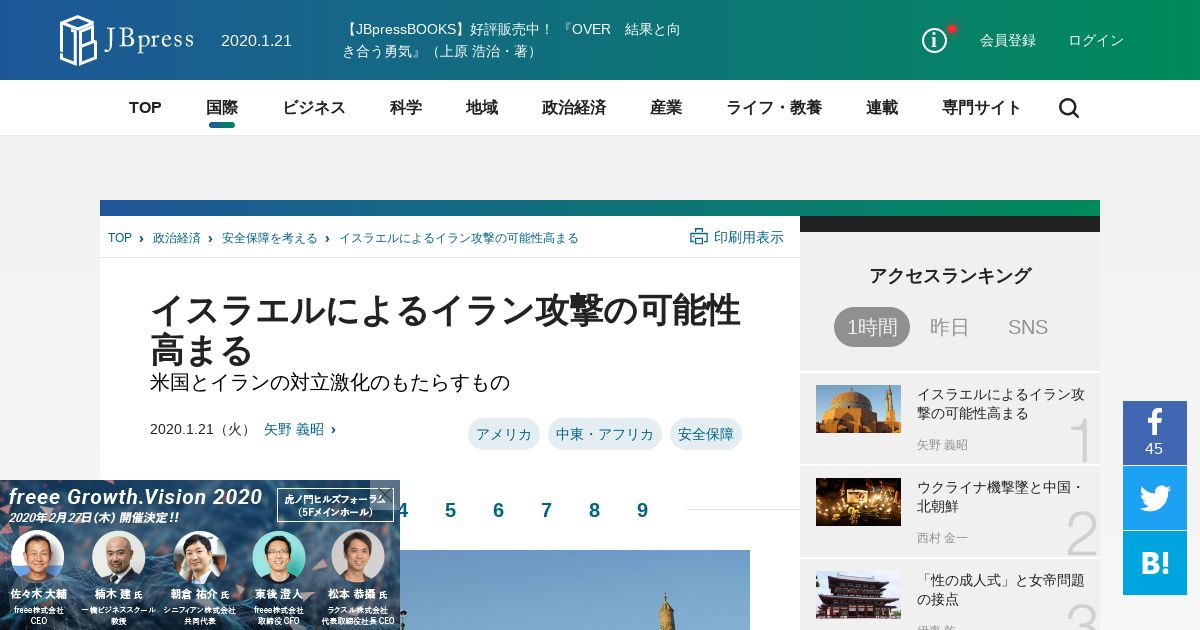Open ranking article ウクライナ機撃墜と中国・北朝鮮
The image size is (1200, 630).
coord(1000,497)
